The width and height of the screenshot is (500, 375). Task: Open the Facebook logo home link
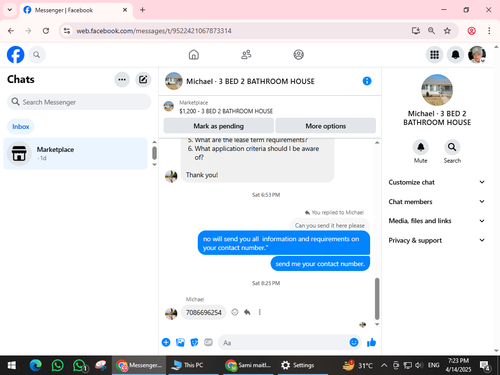coord(15,55)
